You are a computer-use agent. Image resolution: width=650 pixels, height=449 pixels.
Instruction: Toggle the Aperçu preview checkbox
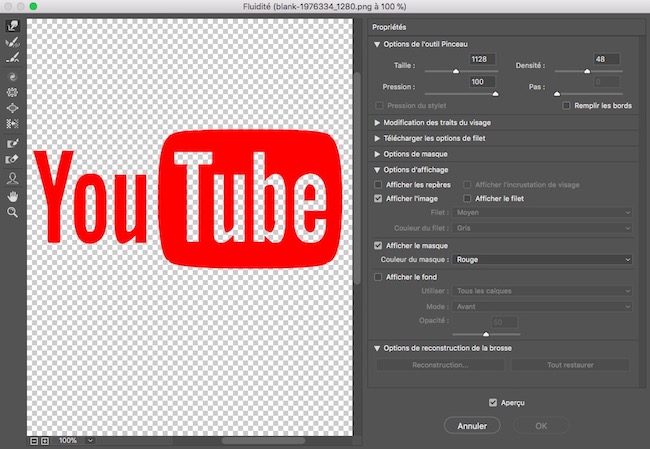pos(493,403)
